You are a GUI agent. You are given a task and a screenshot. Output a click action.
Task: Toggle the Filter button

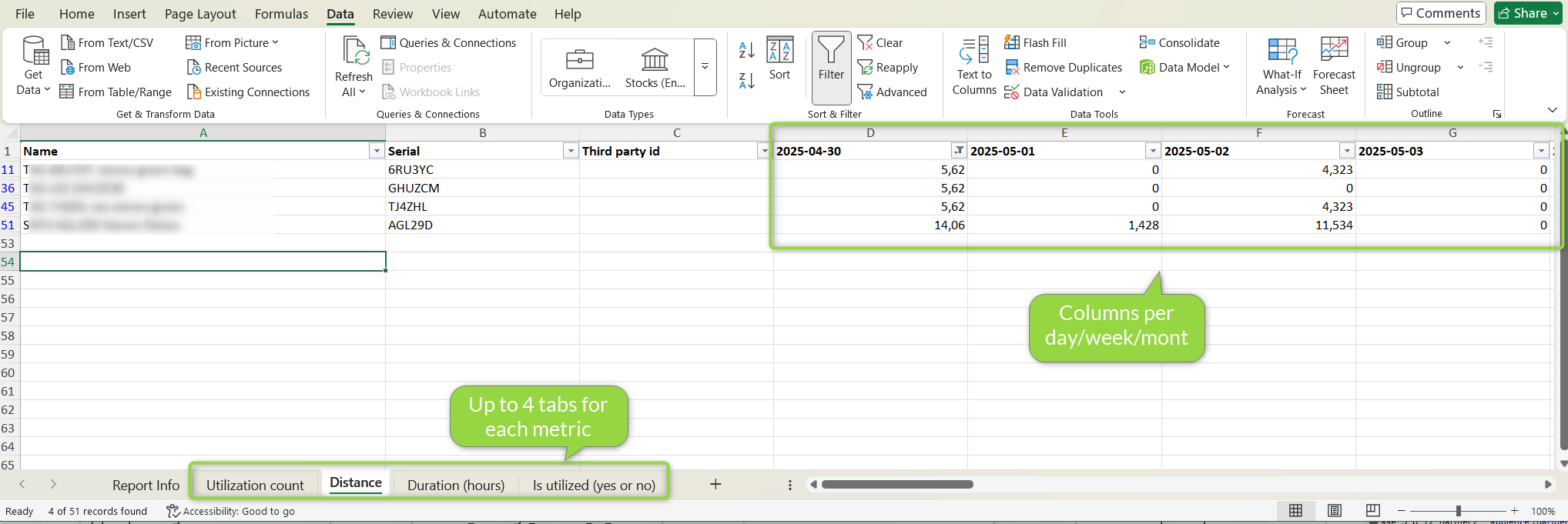pos(831,68)
